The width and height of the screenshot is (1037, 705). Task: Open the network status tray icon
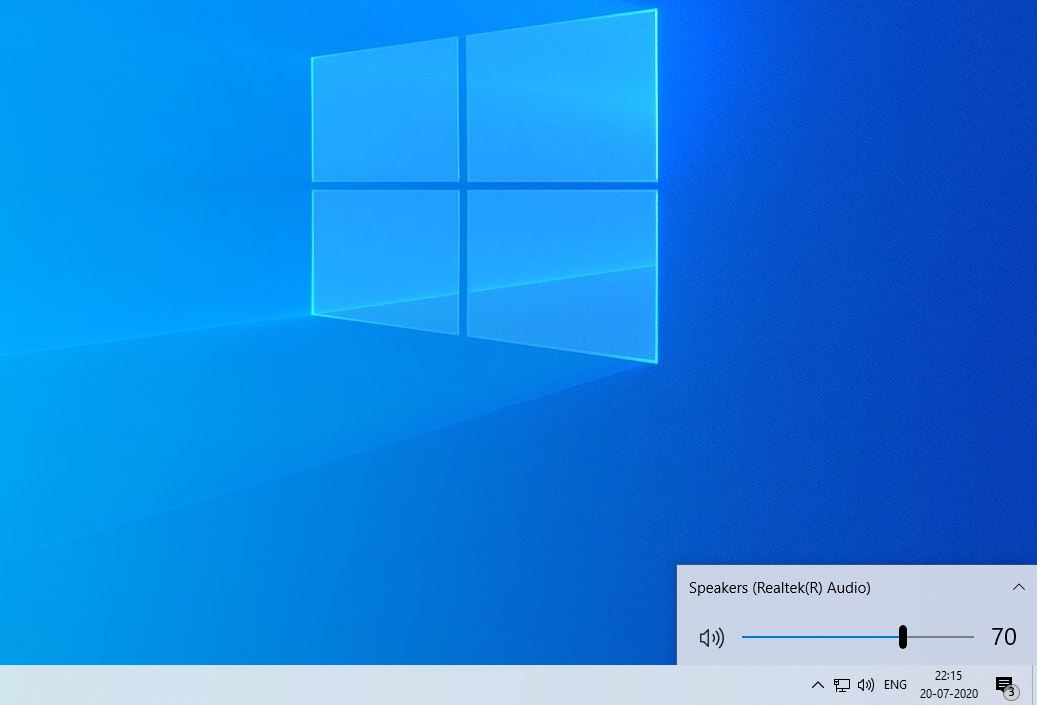pos(842,685)
